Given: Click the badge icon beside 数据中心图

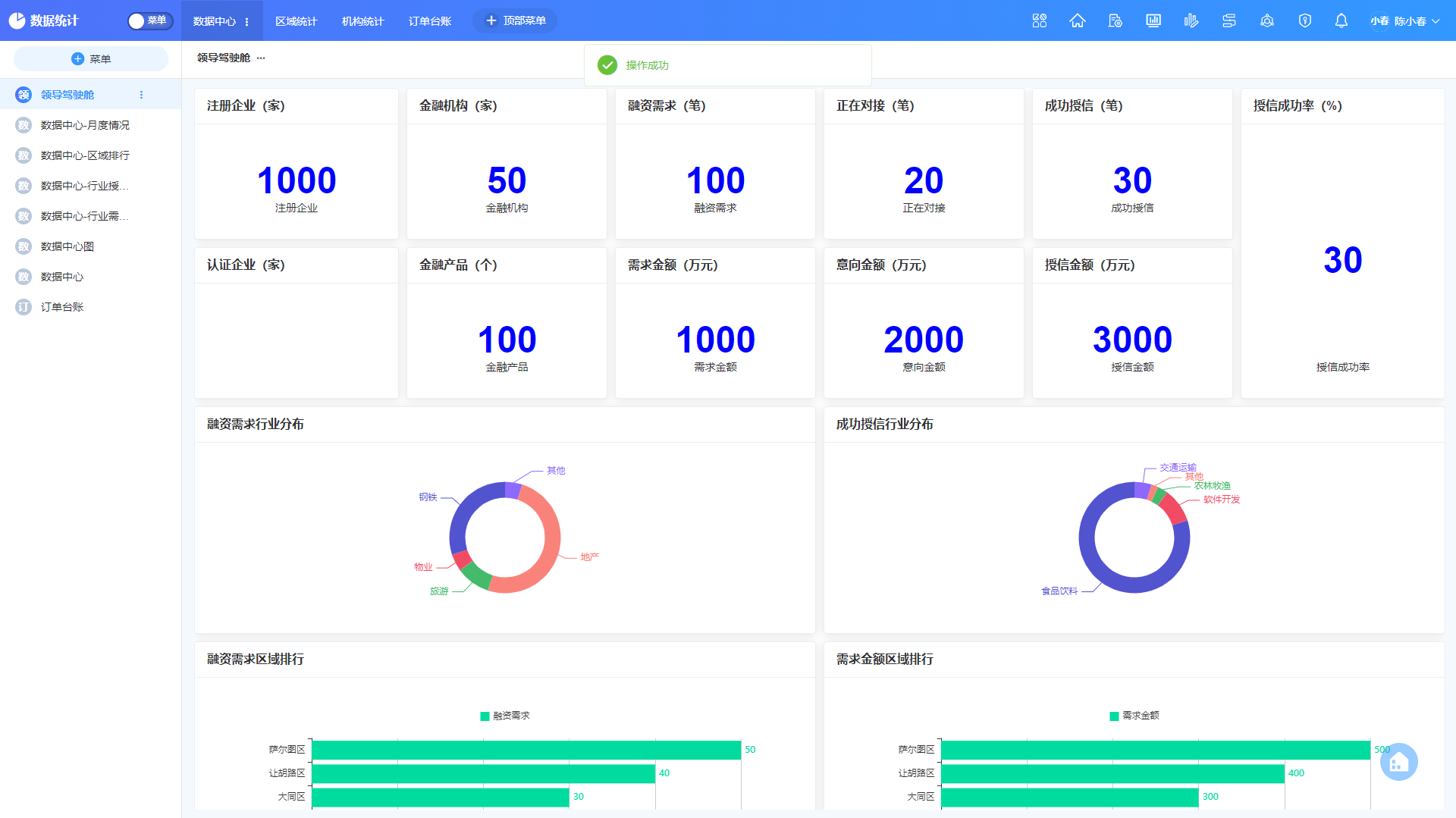Looking at the screenshot, I should pos(24,246).
